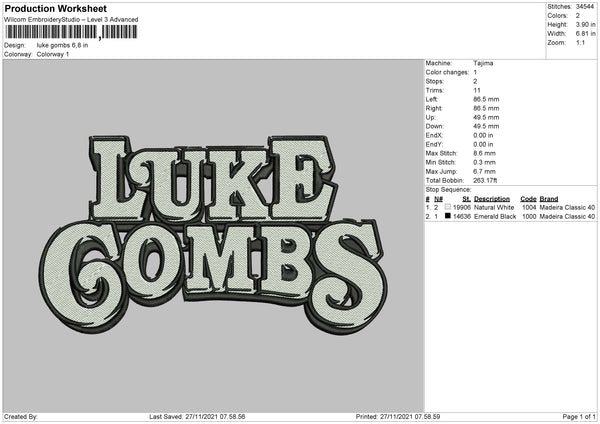Click 'Natural White' thread description
This screenshot has height=424, width=600.
coord(494,207)
